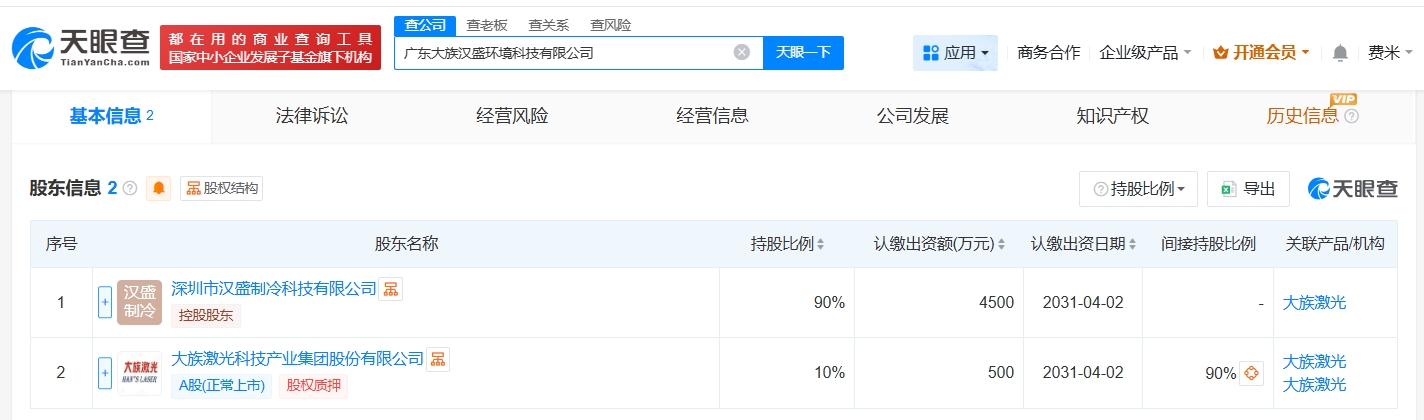The image size is (1424, 420).
Task: Open equity structure icon beside 深圳市汉盛制冷科技有限公司
Action: 391,289
